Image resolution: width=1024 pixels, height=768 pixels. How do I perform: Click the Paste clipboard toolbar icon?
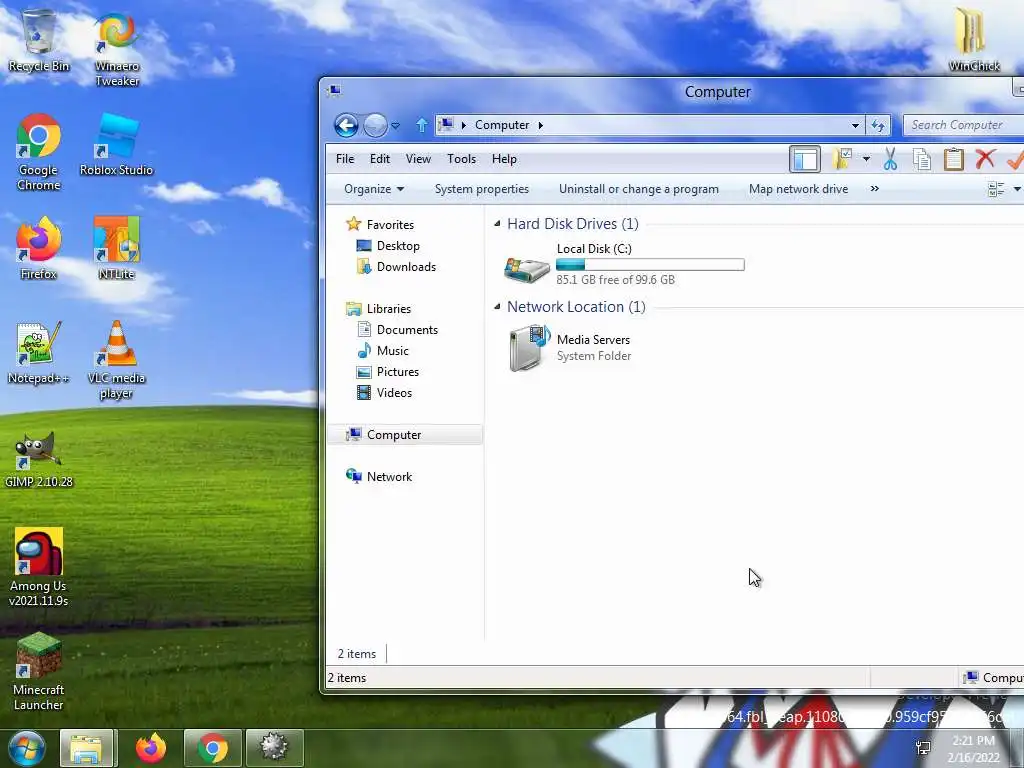tap(953, 159)
